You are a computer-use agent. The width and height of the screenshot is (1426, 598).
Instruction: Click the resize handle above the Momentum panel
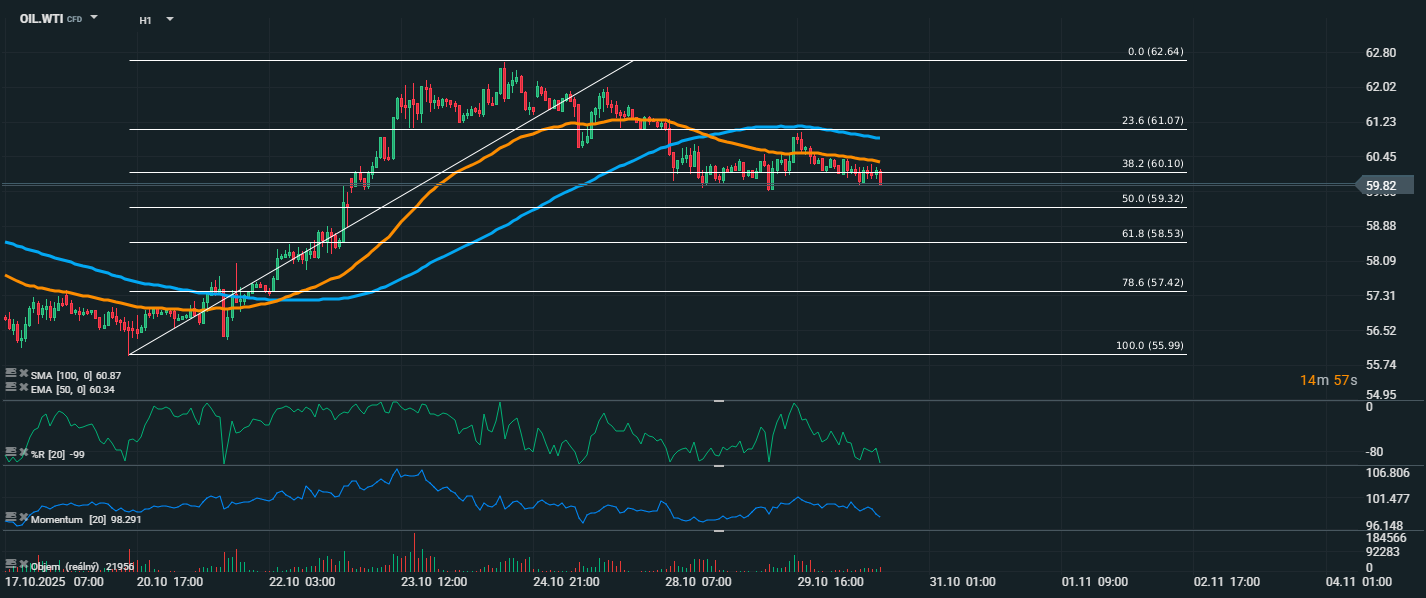tap(718, 466)
